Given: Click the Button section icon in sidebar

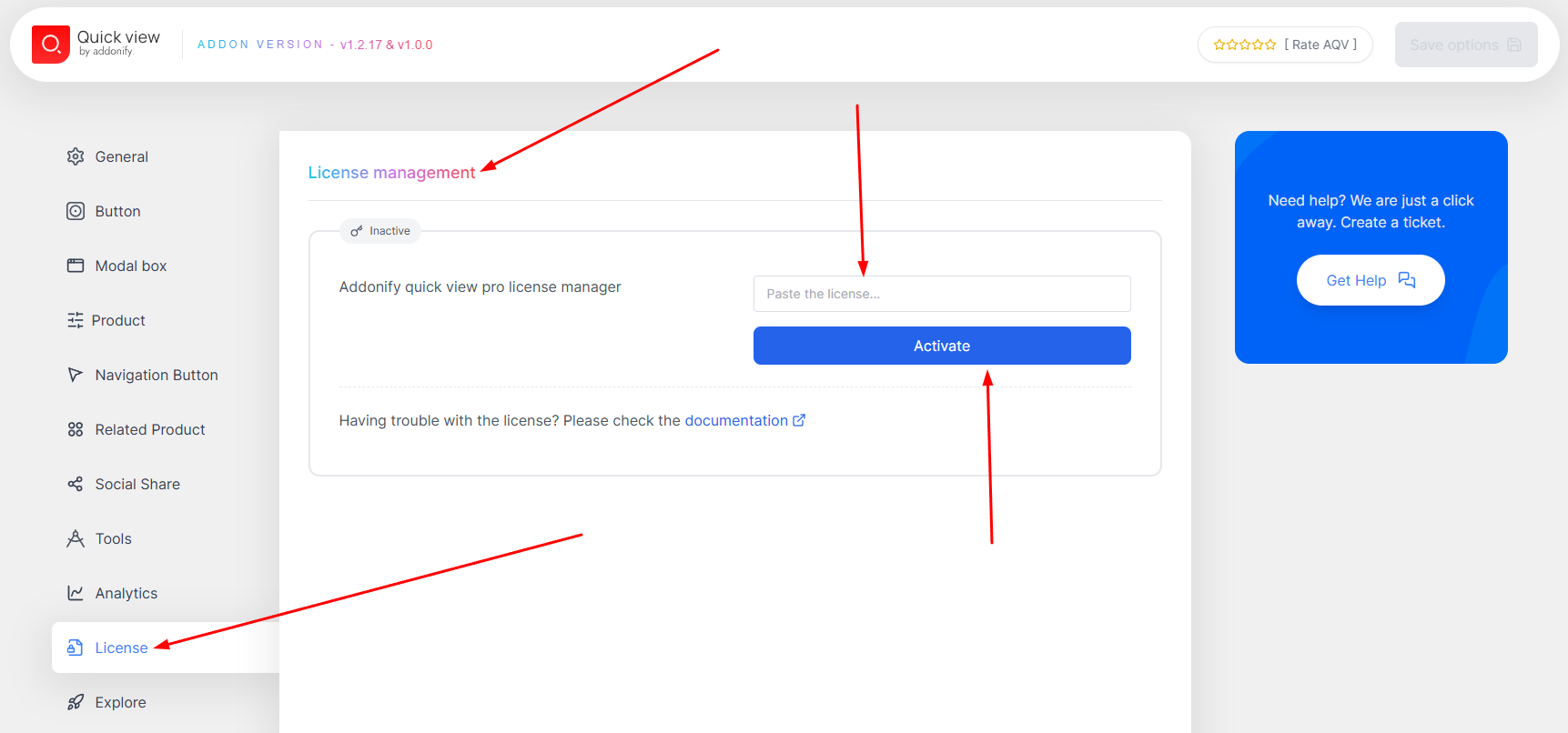Looking at the screenshot, I should [76, 211].
